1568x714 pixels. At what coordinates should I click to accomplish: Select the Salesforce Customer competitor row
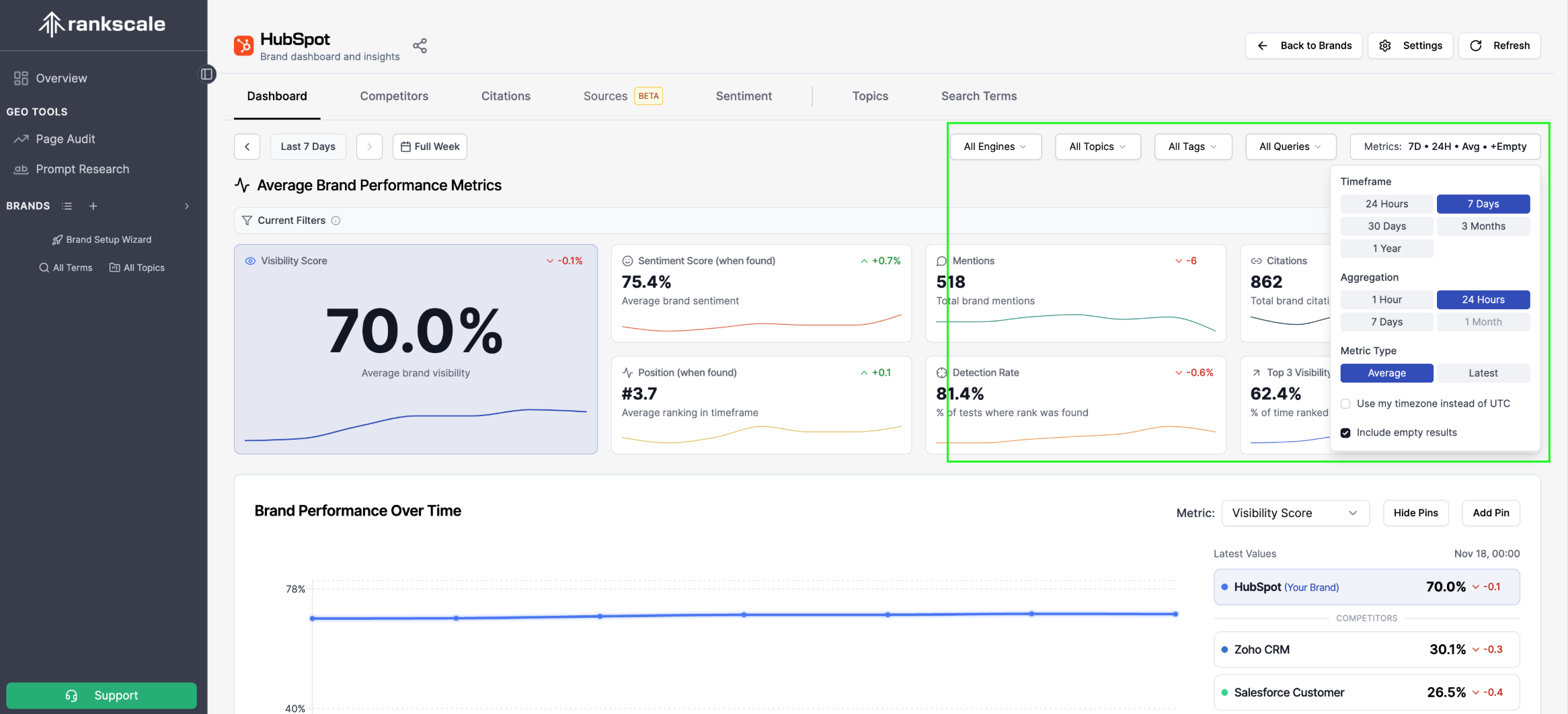pos(1366,692)
